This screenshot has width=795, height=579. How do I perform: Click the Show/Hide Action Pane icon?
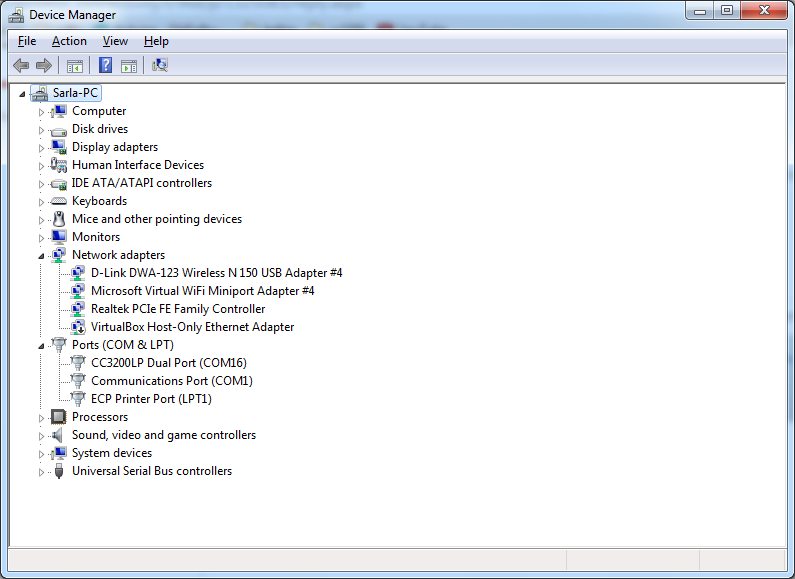[129, 65]
